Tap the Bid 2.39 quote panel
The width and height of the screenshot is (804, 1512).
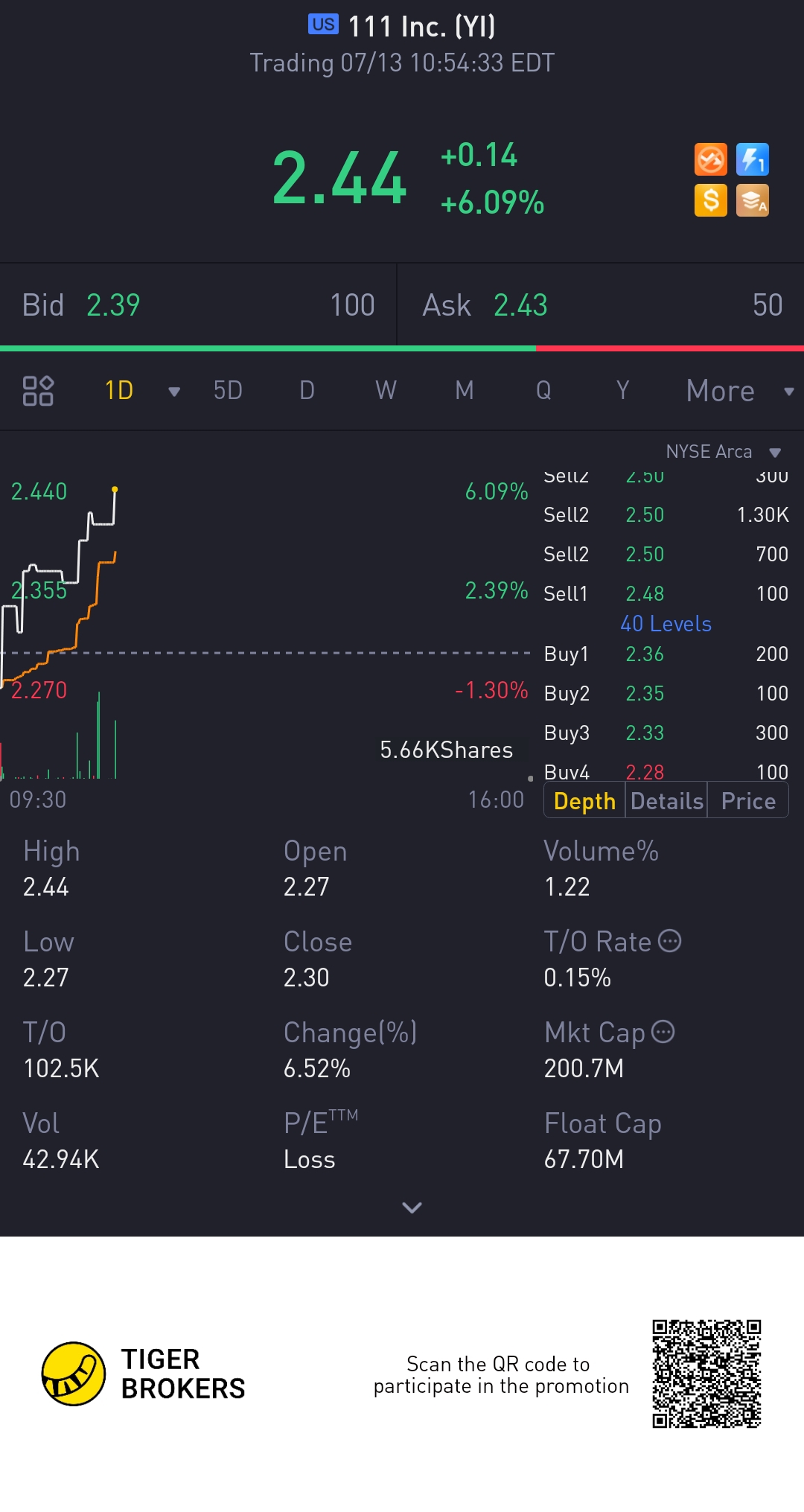[198, 305]
